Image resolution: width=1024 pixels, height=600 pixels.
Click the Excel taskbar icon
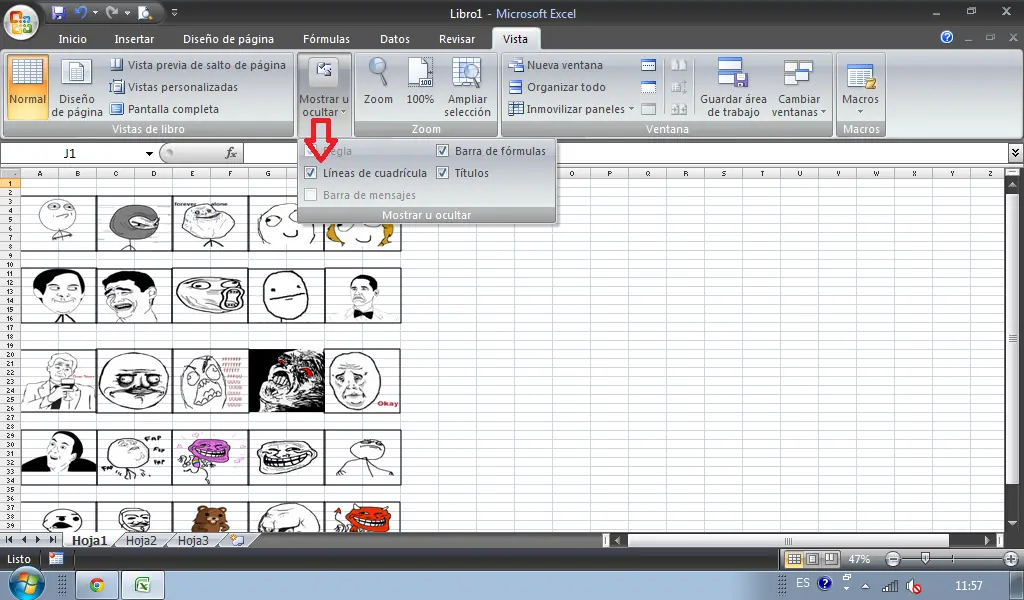point(142,585)
